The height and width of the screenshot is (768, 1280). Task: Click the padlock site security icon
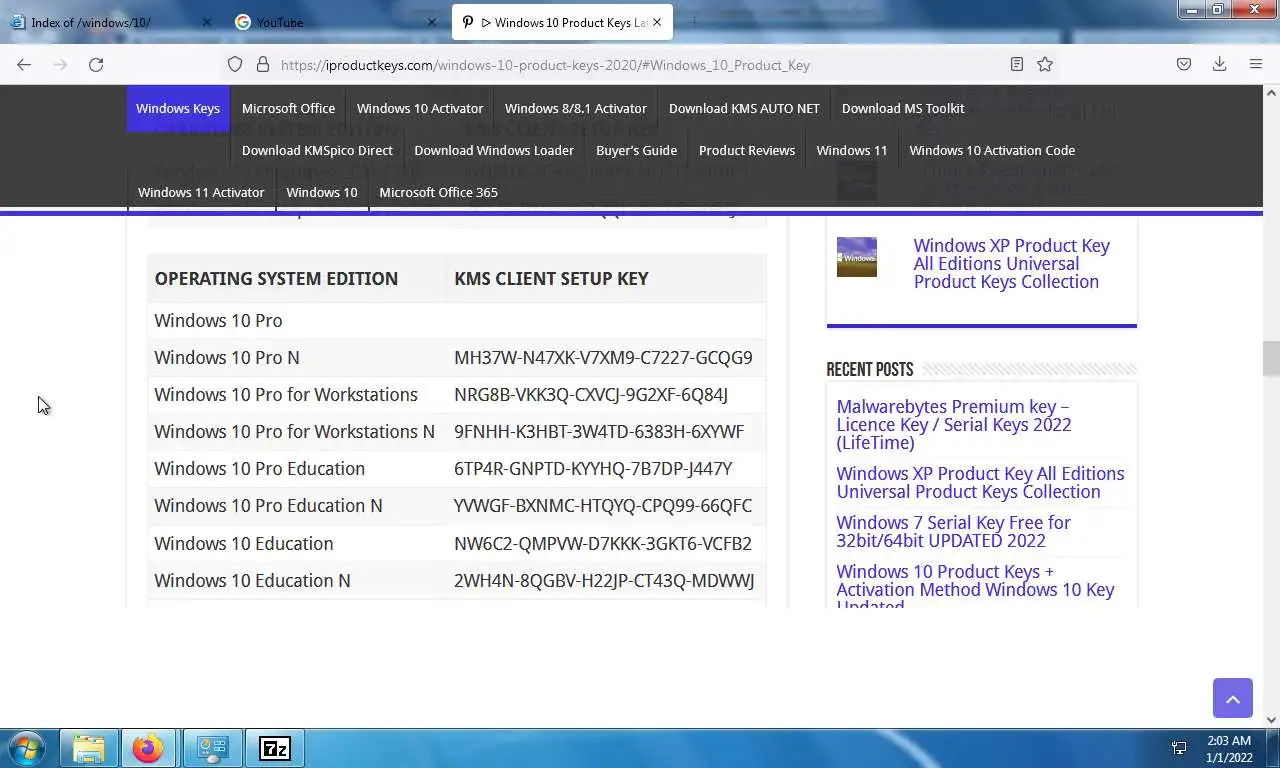[263, 65]
